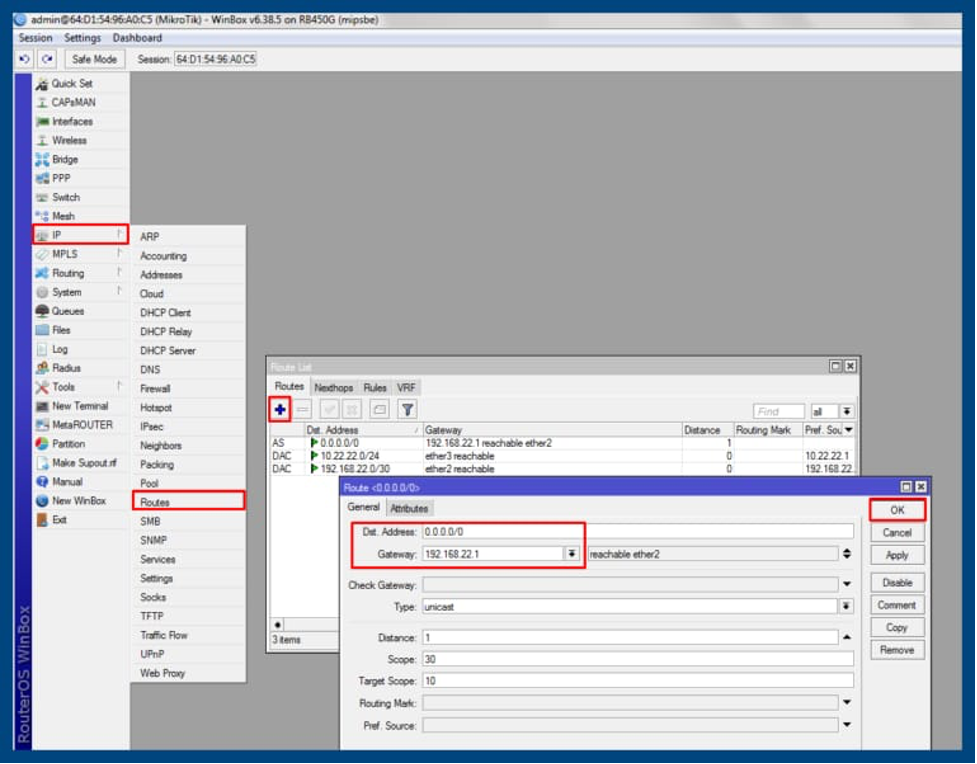Image resolution: width=977 pixels, height=764 pixels.
Task: Expand the Pref. Source option
Action: [x=847, y=725]
